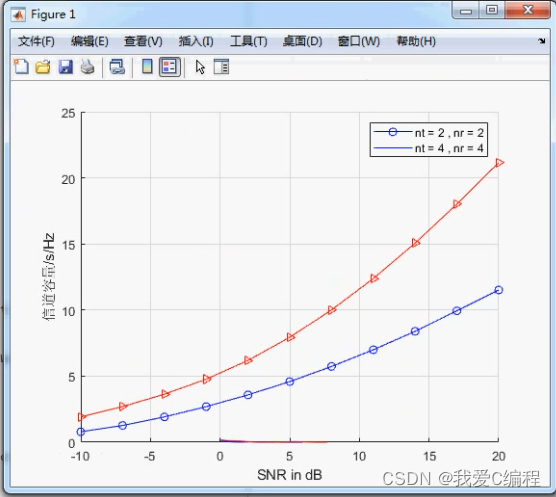Open a file with the folder icon
The image size is (556, 497).
point(43,67)
